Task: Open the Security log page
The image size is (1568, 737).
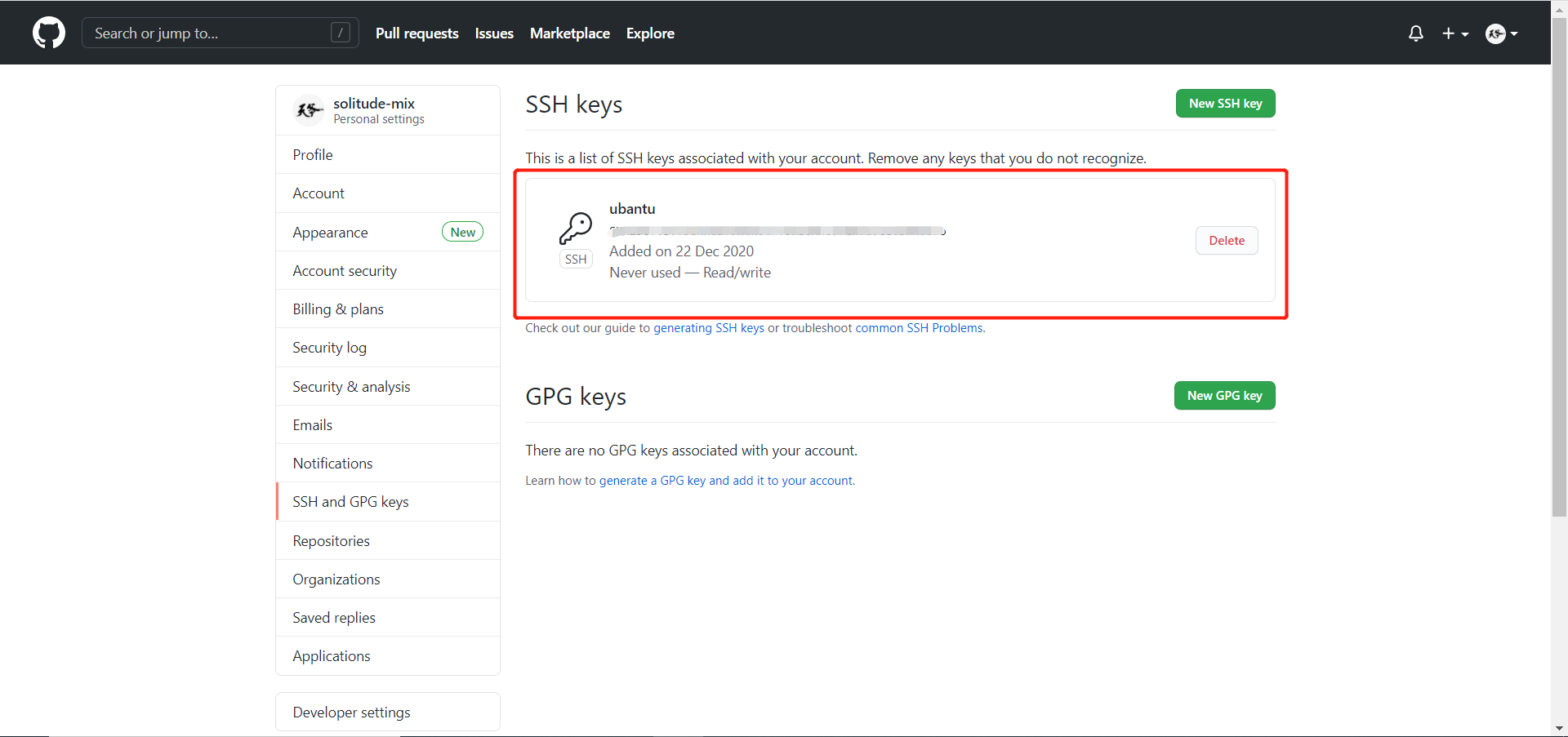Action: pyautogui.click(x=388, y=348)
